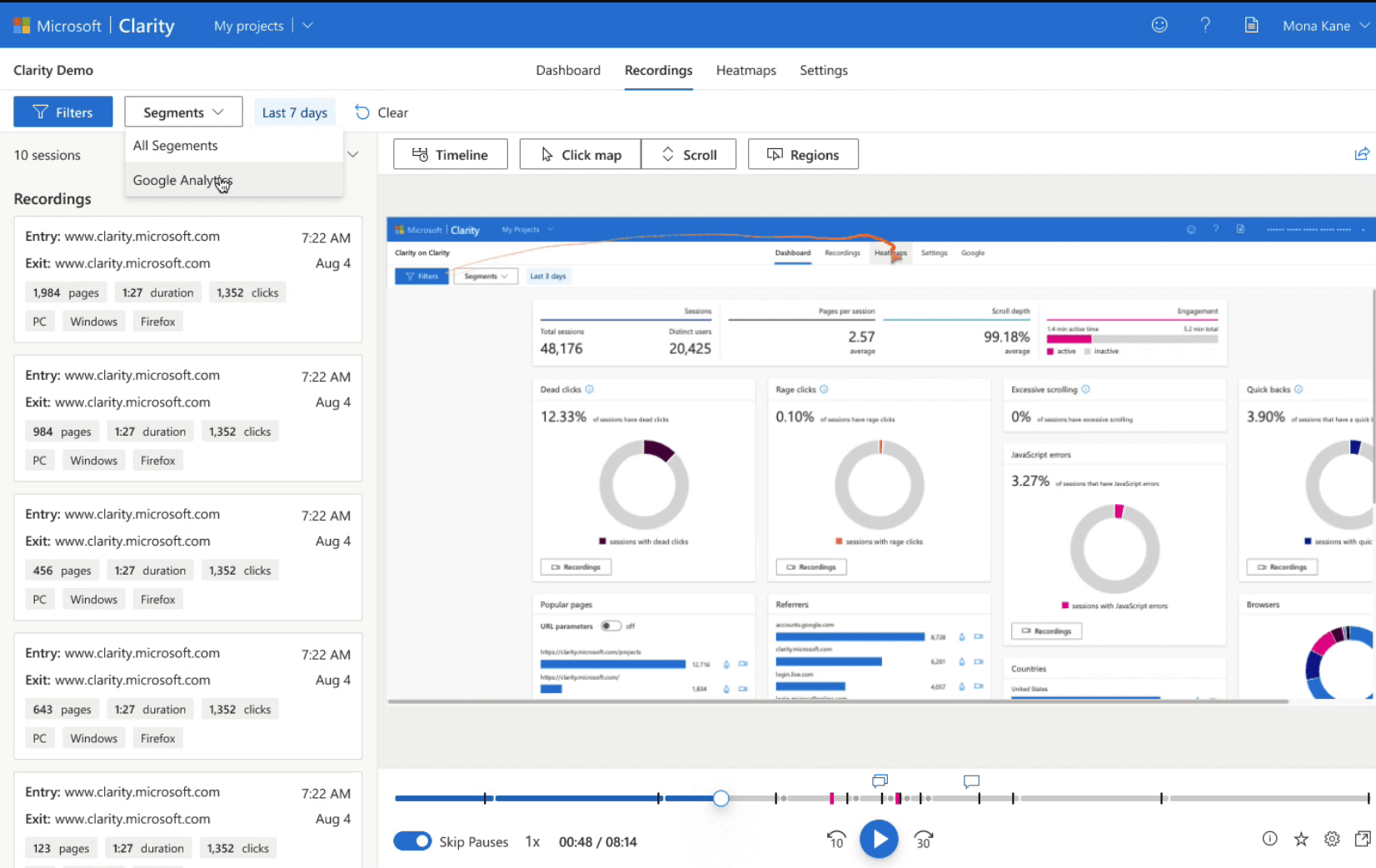Go to the Dashboard tab
This screenshot has height=868, width=1376.
coord(568,70)
